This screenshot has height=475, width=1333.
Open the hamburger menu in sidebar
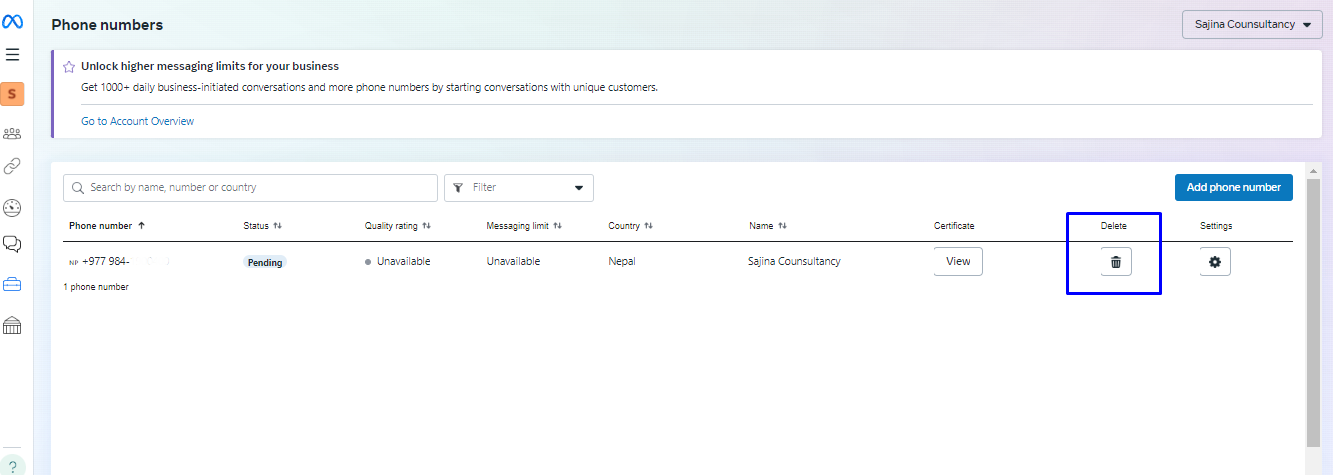(x=13, y=54)
